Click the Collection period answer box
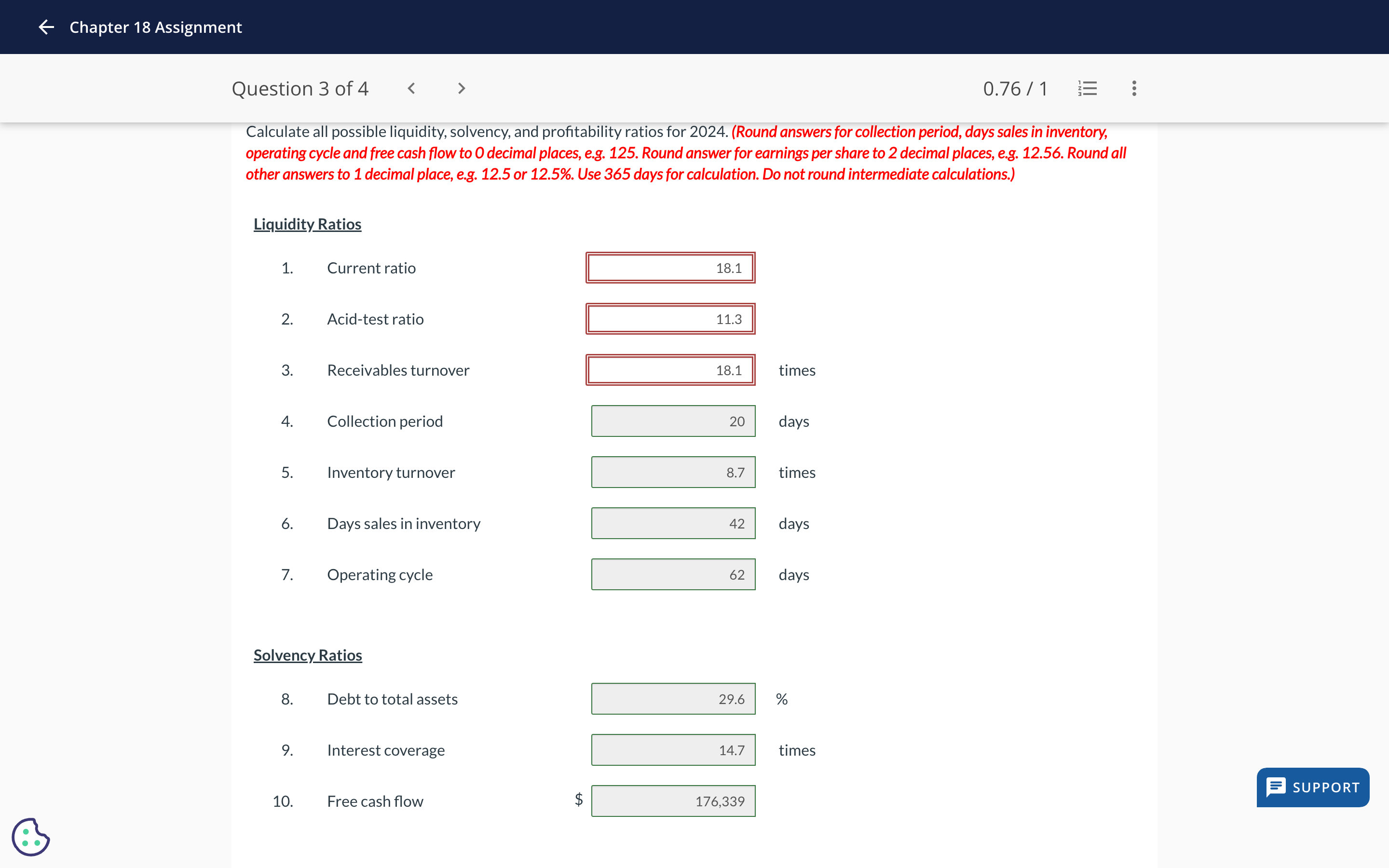This screenshot has height=868, width=1389. pyautogui.click(x=673, y=421)
